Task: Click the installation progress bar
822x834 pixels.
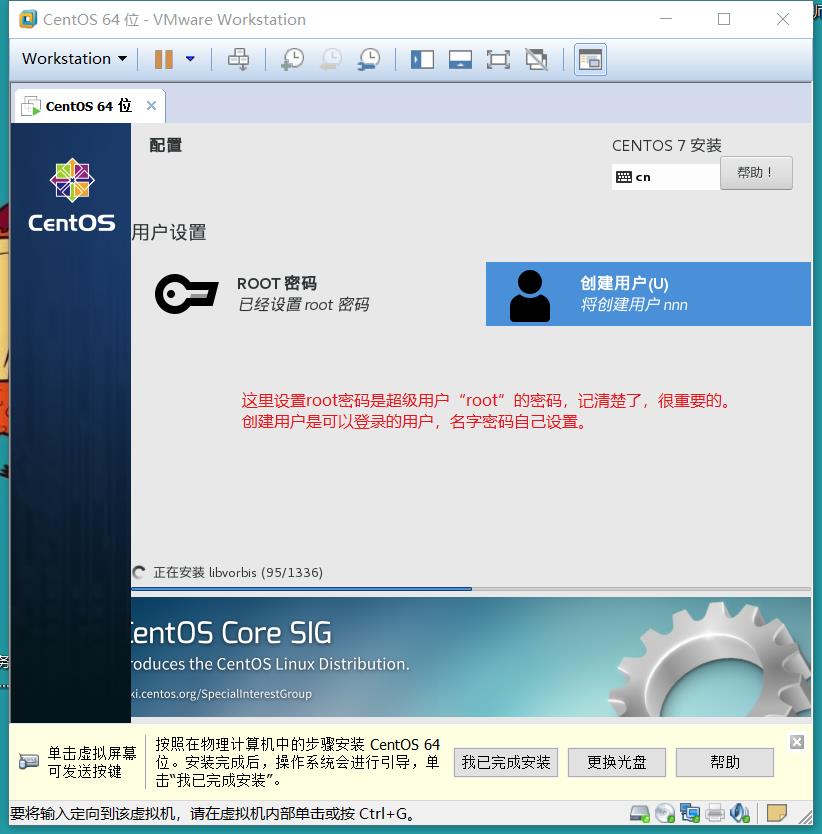Action: click(471, 589)
